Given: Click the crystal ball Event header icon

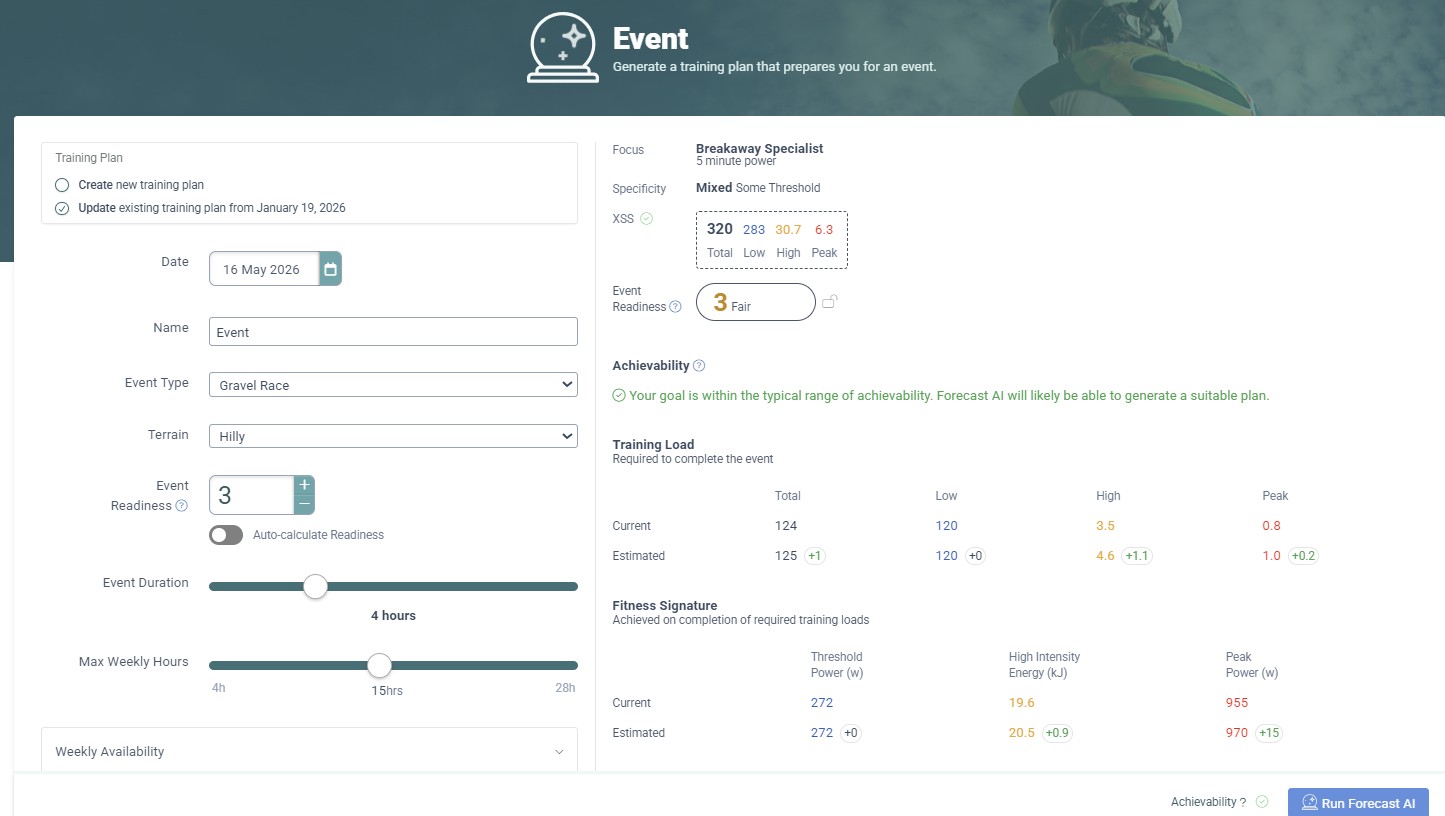Looking at the screenshot, I should pyautogui.click(x=562, y=47).
